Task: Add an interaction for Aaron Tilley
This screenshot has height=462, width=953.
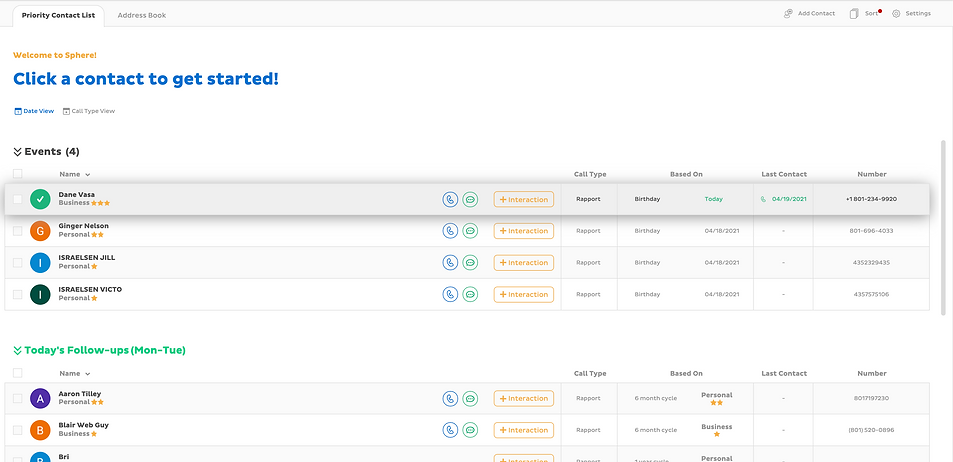Action: point(523,399)
